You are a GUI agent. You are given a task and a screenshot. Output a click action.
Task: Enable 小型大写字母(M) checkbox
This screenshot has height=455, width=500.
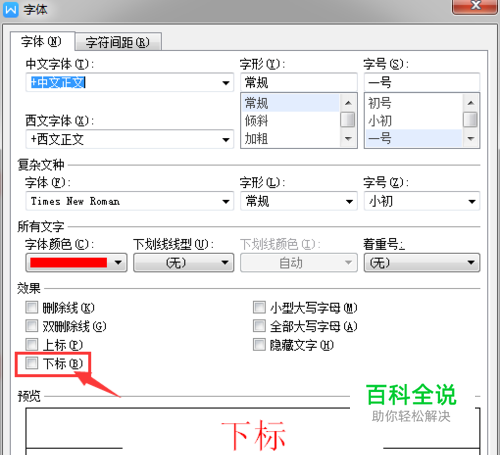pos(259,307)
